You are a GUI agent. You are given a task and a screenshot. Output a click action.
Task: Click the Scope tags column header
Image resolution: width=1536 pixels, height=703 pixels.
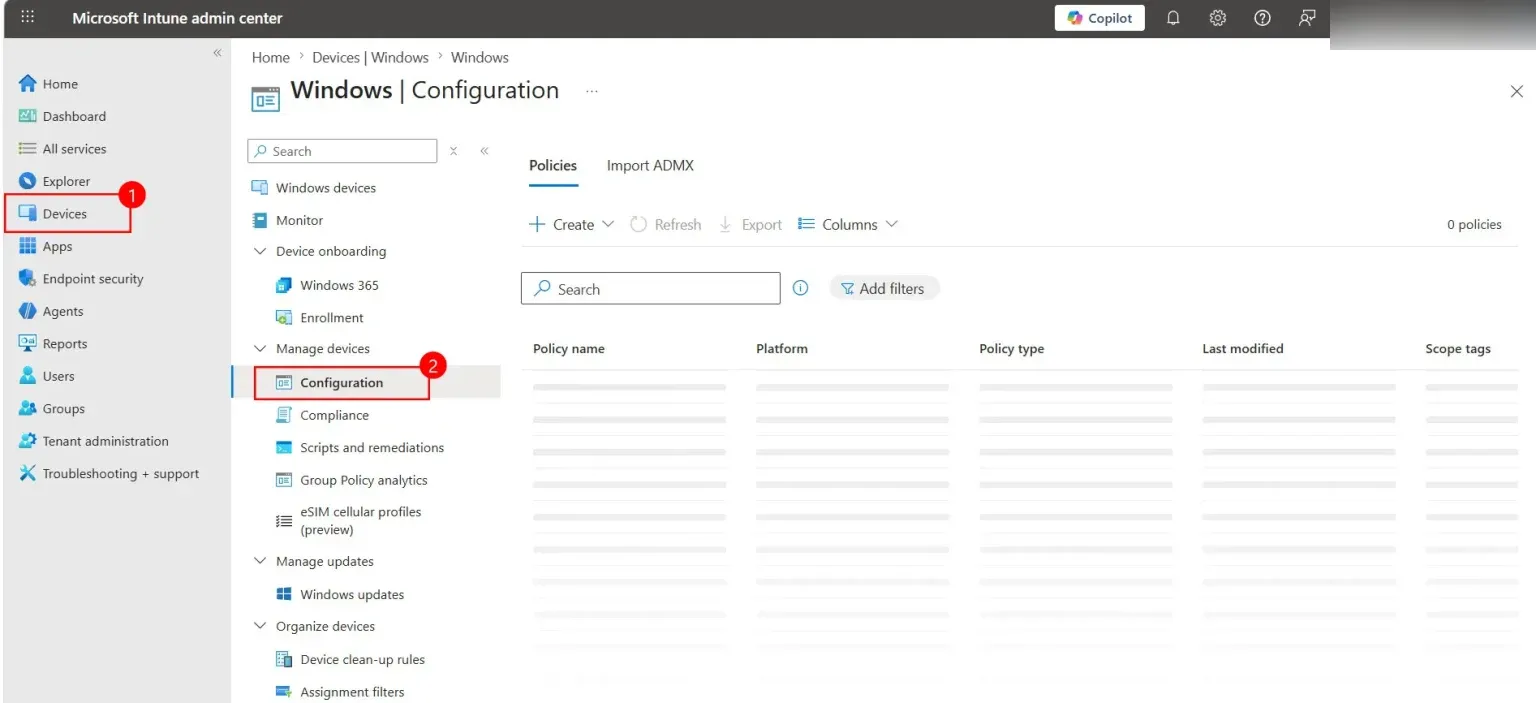point(1458,349)
